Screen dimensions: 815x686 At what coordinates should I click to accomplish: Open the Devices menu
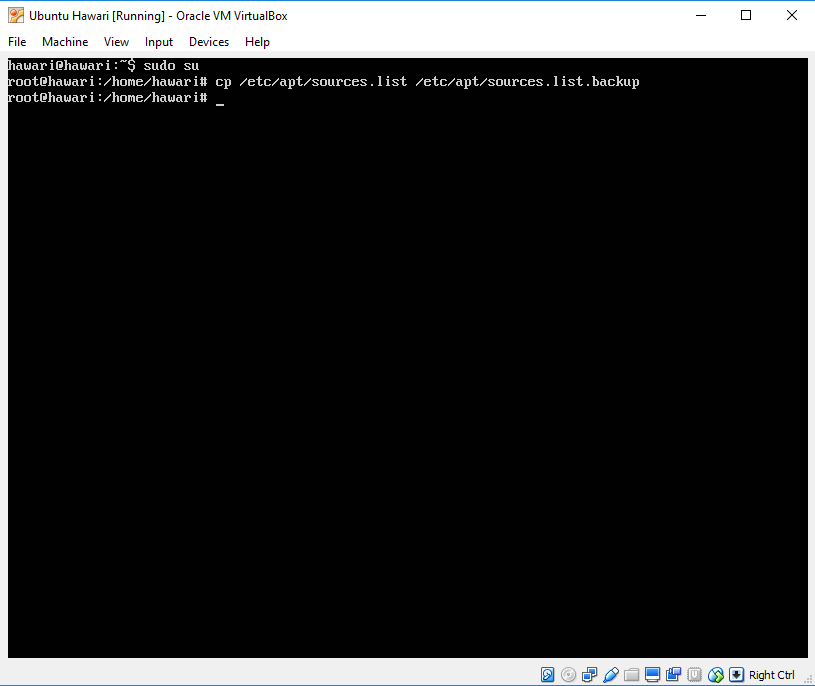click(x=208, y=42)
